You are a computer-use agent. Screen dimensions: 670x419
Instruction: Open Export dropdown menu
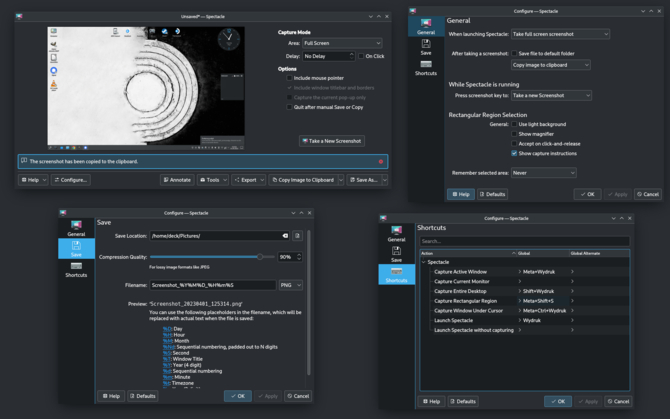[x=249, y=180]
